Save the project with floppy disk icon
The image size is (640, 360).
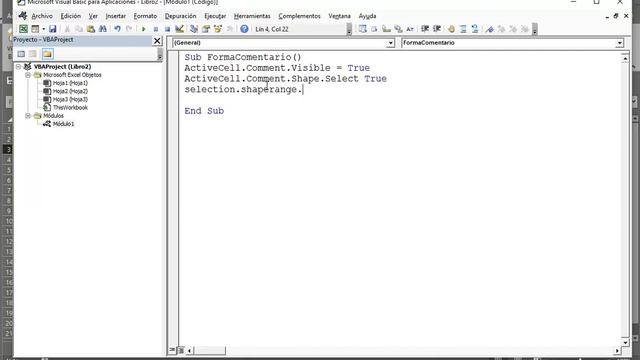click(53, 29)
